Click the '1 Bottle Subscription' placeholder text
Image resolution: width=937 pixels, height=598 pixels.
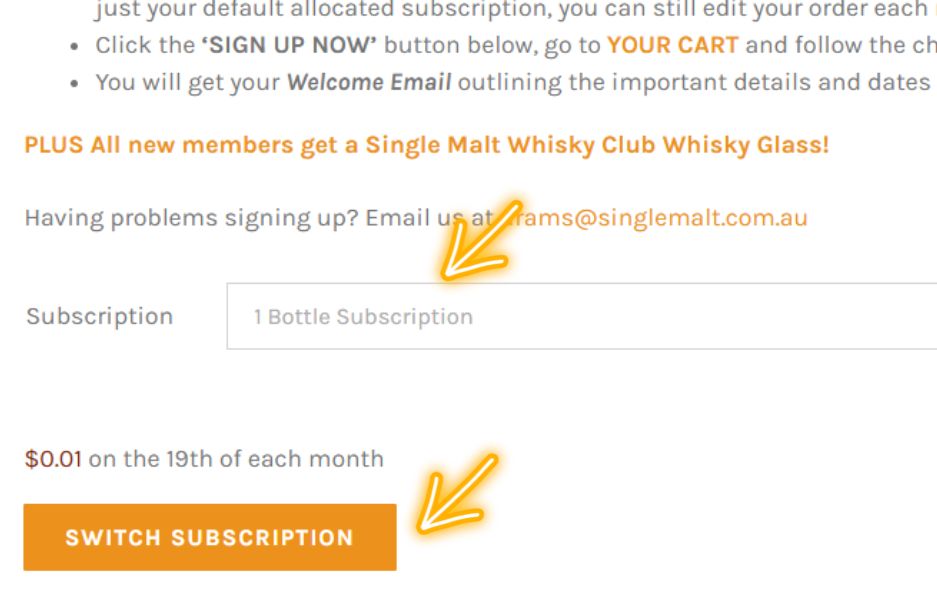point(362,317)
